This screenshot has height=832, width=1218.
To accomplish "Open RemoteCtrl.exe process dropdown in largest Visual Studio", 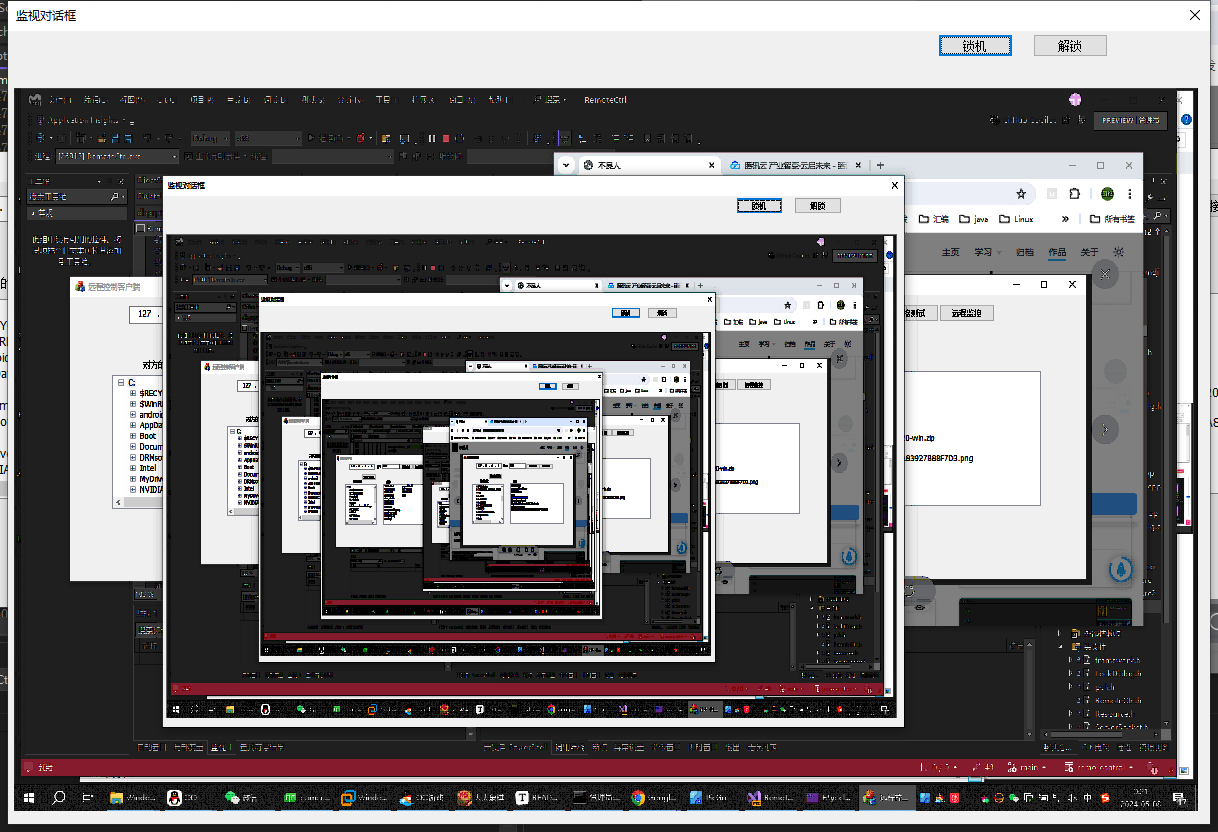I will (118, 156).
